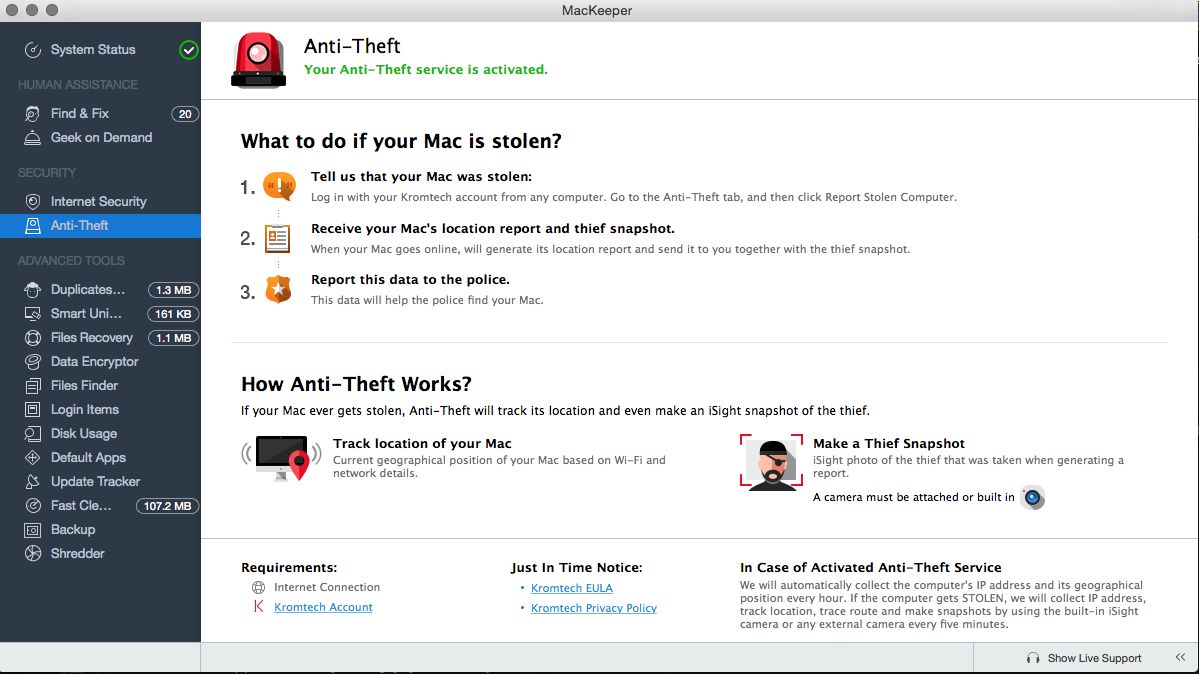Open the Kromtech Account link
The width and height of the screenshot is (1199, 674).
tap(323, 607)
